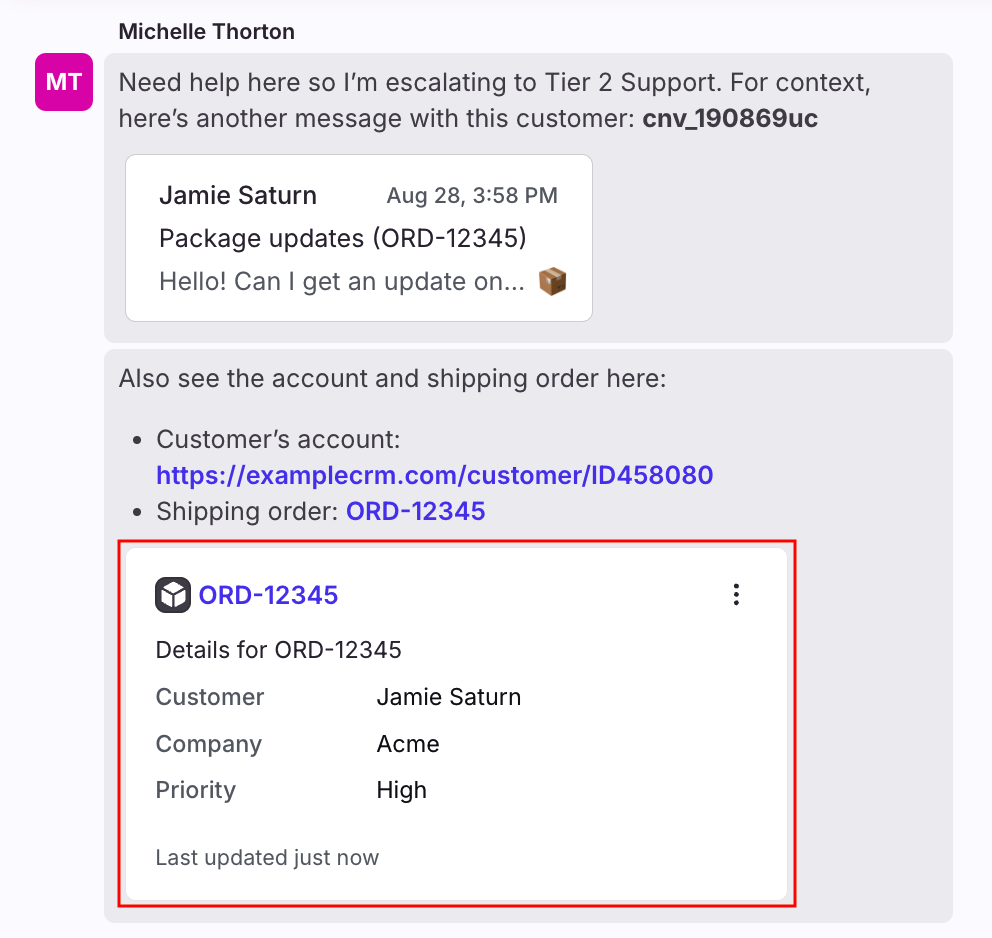992x938 pixels.
Task: Click the MT avatar for Michelle Thorton
Action: point(64,82)
